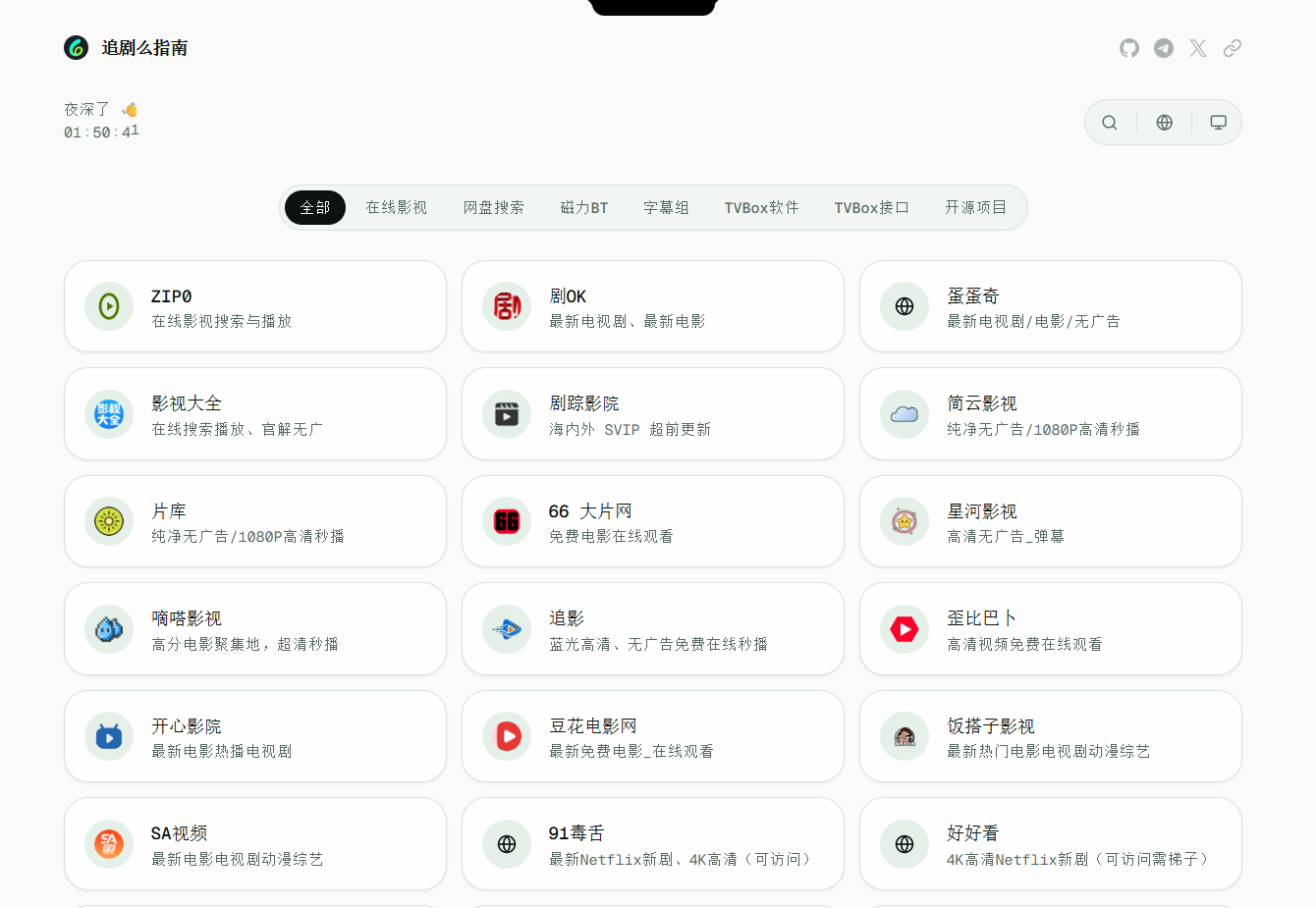Click the 蛋蛋奇 globe icon

coord(905,306)
